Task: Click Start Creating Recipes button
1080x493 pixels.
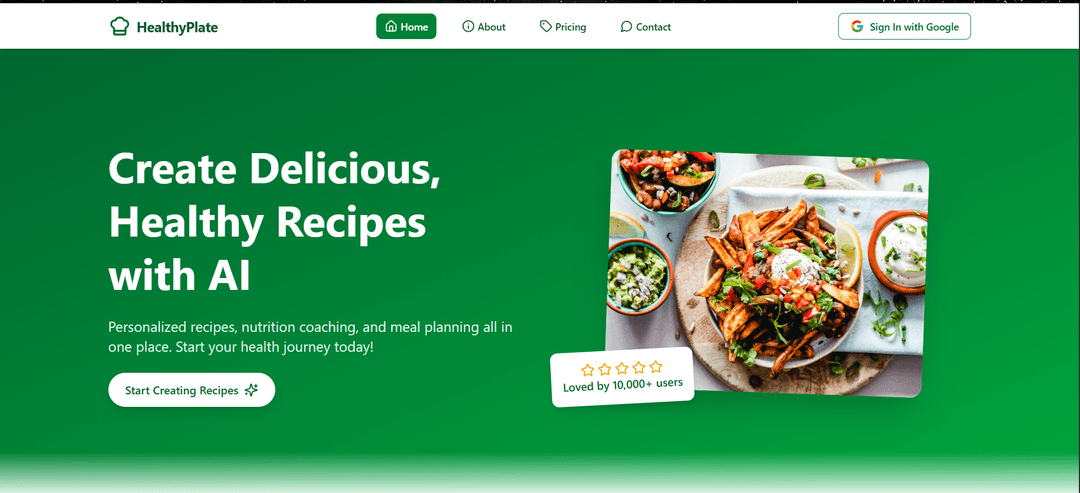Action: coord(191,390)
